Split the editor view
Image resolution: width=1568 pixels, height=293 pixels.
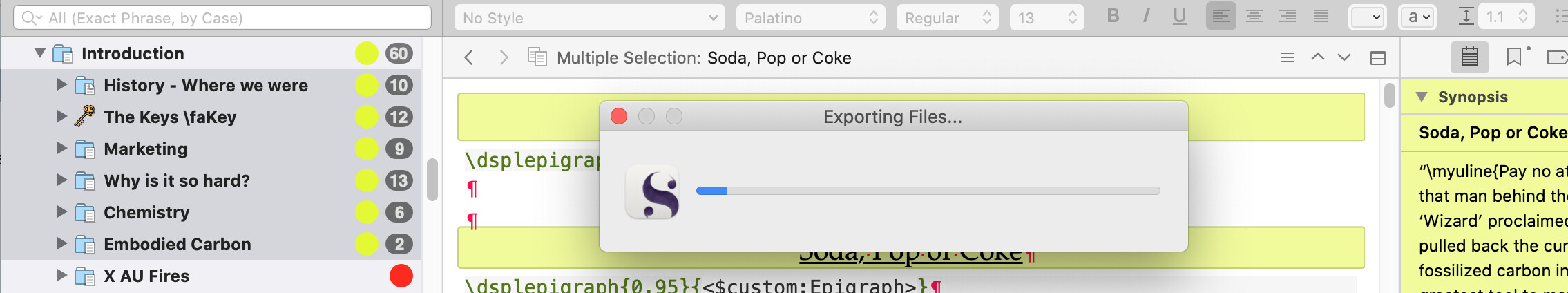(x=1378, y=58)
